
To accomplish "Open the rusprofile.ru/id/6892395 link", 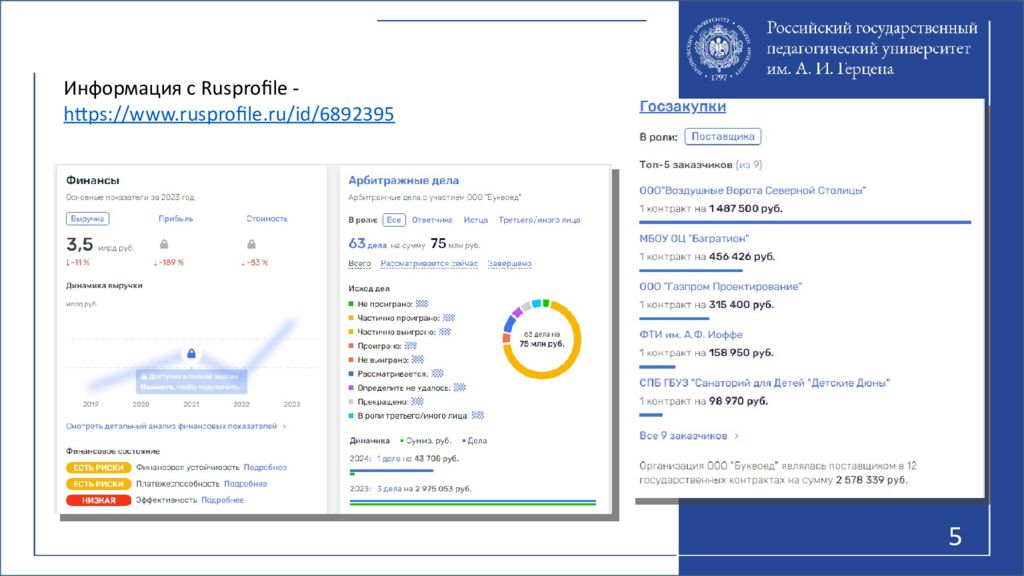I will 229,114.
